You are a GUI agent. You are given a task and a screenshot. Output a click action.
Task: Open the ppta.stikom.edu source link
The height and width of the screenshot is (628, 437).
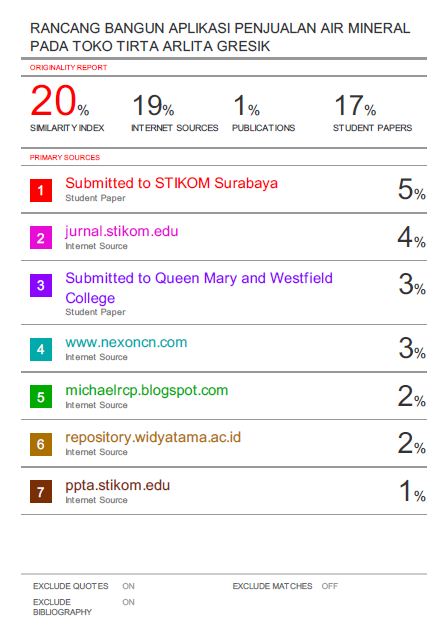(117, 485)
